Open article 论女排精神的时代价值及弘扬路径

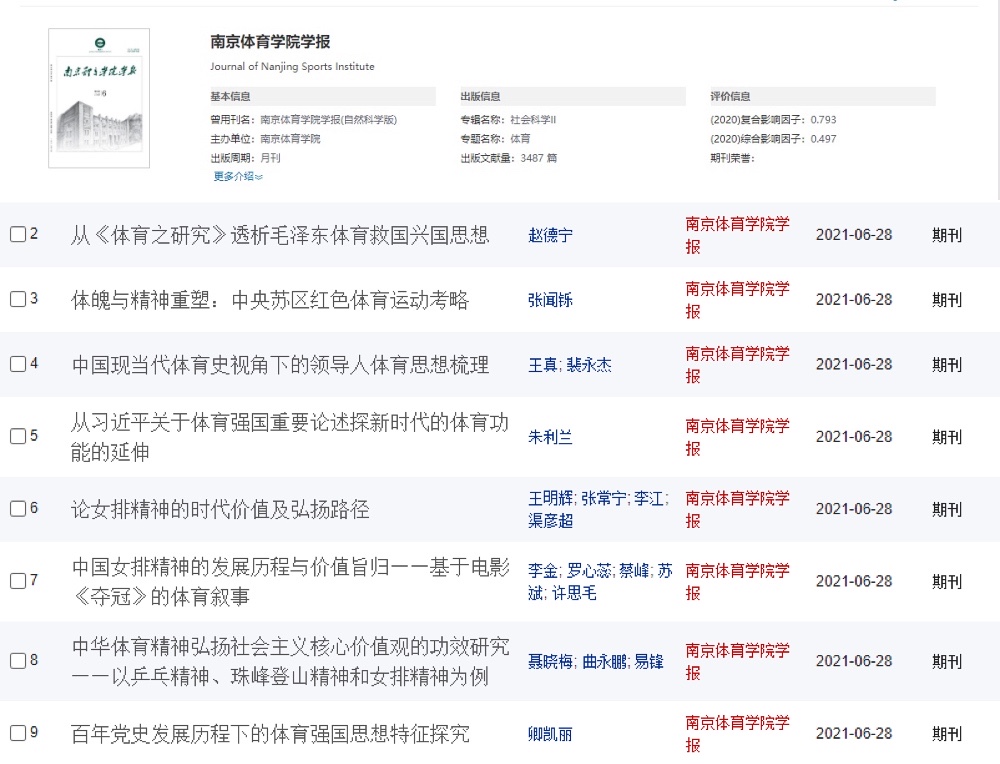[x=220, y=509]
